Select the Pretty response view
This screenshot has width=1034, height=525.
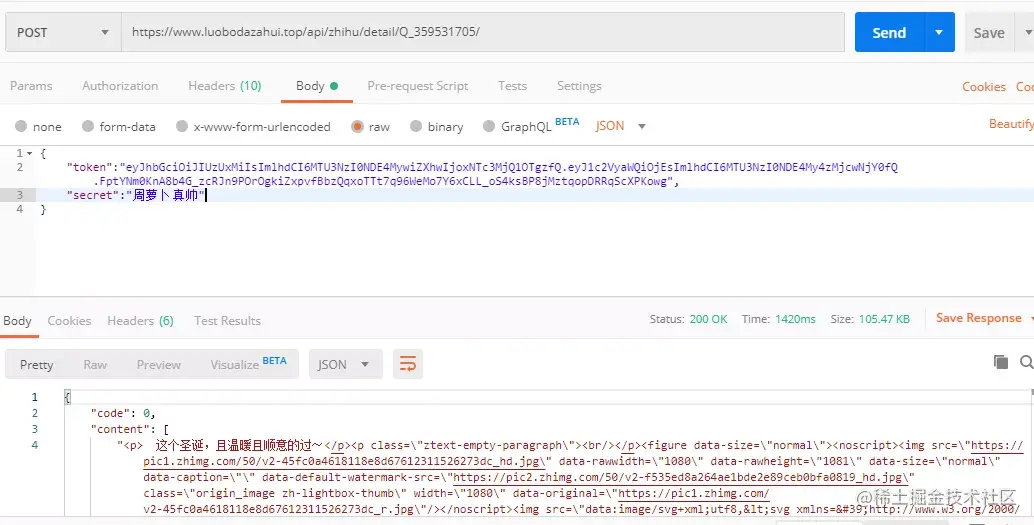coord(36,365)
